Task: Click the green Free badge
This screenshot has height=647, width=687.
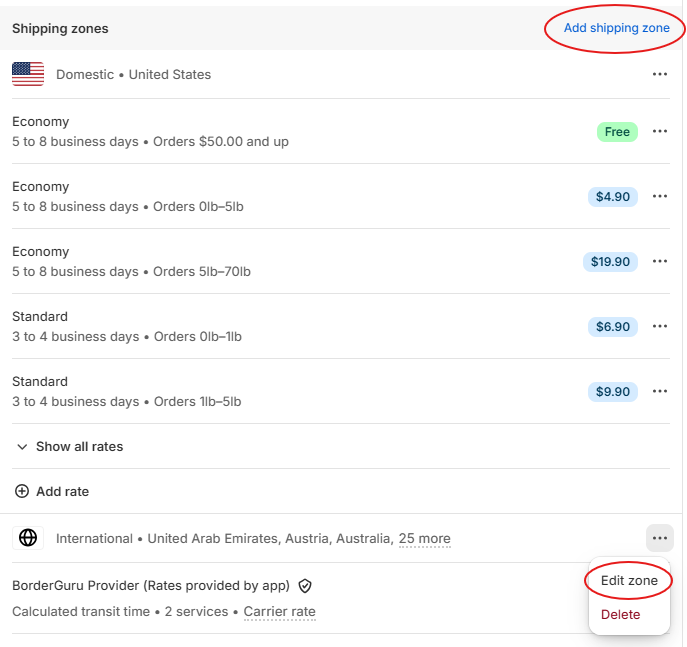Action: tap(617, 131)
